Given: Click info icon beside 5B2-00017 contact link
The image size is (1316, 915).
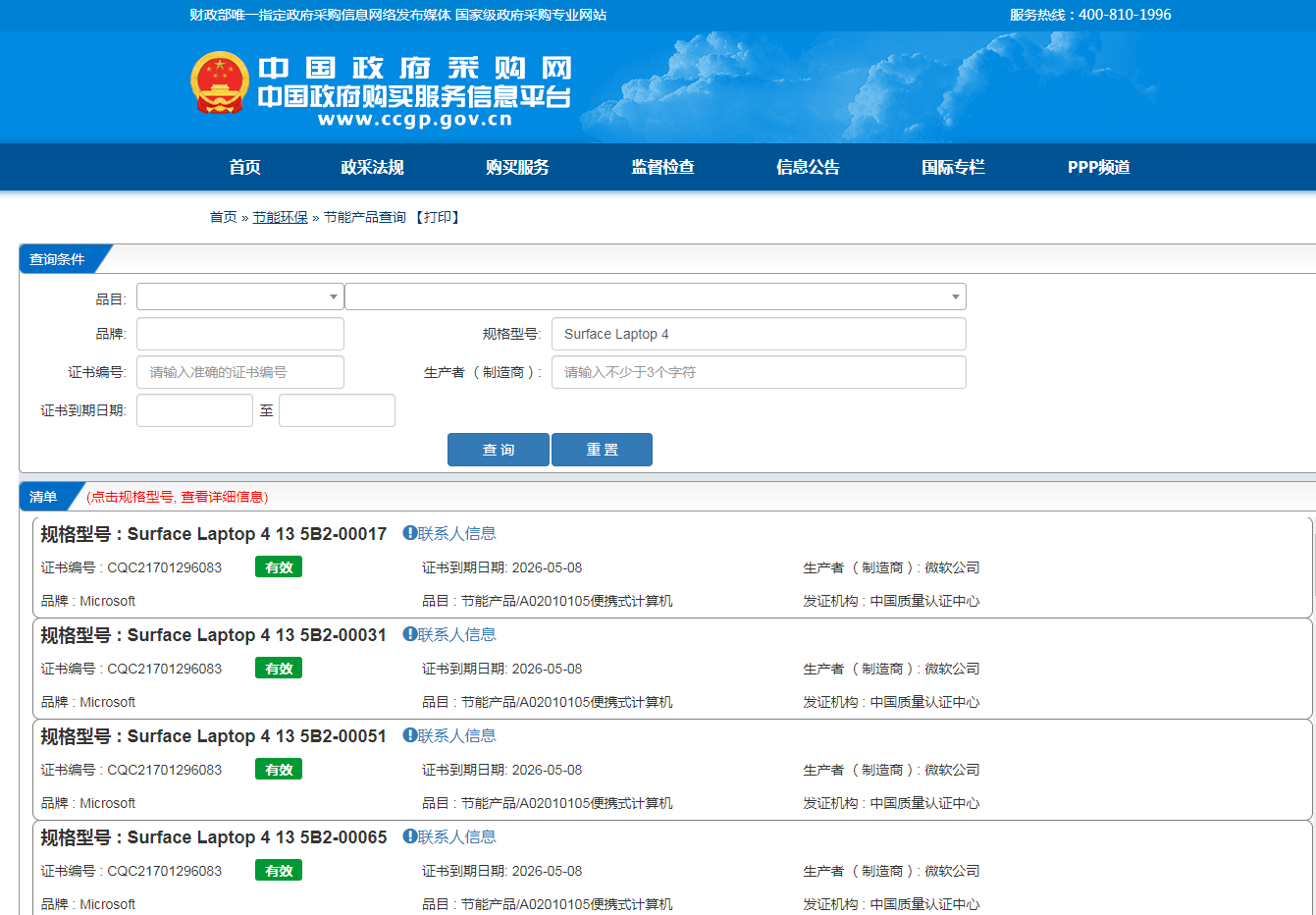Looking at the screenshot, I should [410, 533].
